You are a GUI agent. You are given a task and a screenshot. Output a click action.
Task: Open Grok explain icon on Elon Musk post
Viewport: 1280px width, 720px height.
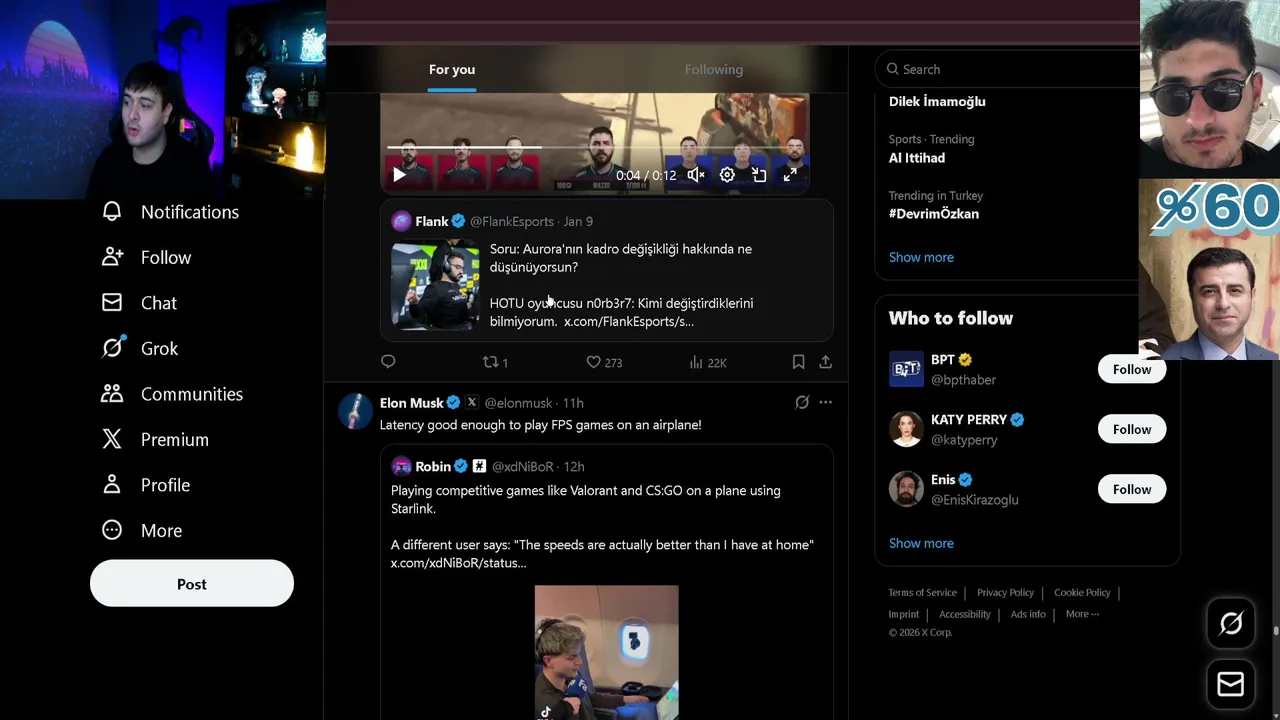tap(802, 402)
